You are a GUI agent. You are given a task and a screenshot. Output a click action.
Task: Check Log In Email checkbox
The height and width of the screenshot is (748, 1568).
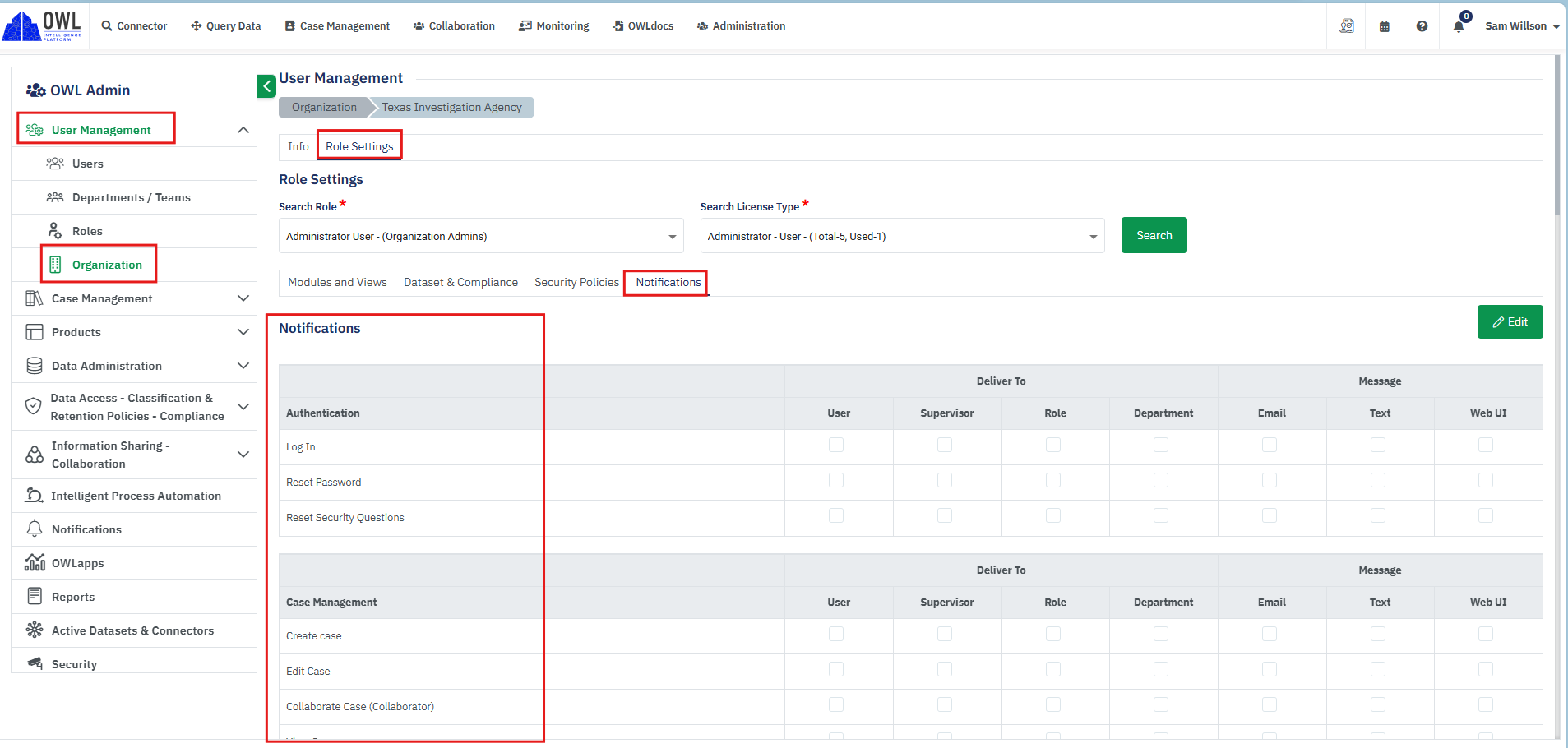click(1270, 445)
